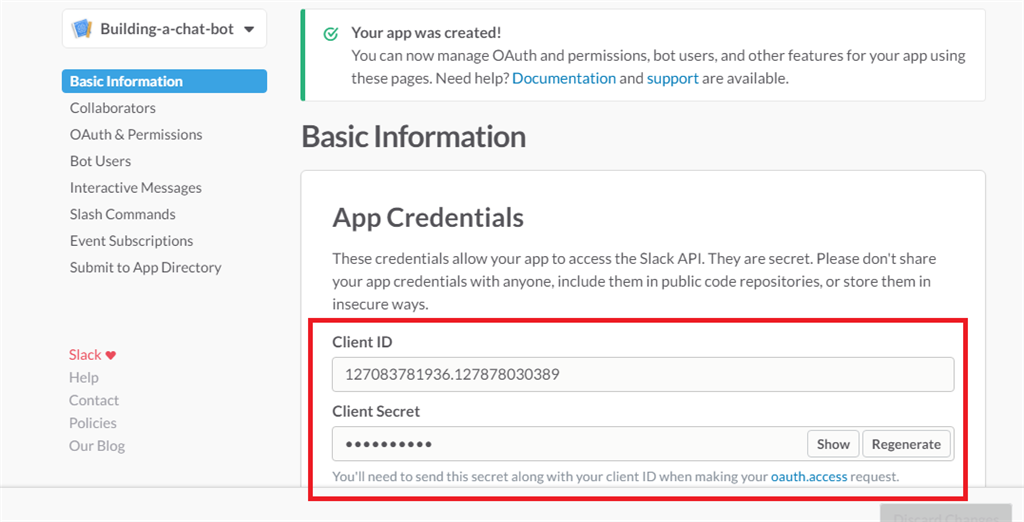Click the masked Client Secret field
The width and height of the screenshot is (1024, 522).
570,444
